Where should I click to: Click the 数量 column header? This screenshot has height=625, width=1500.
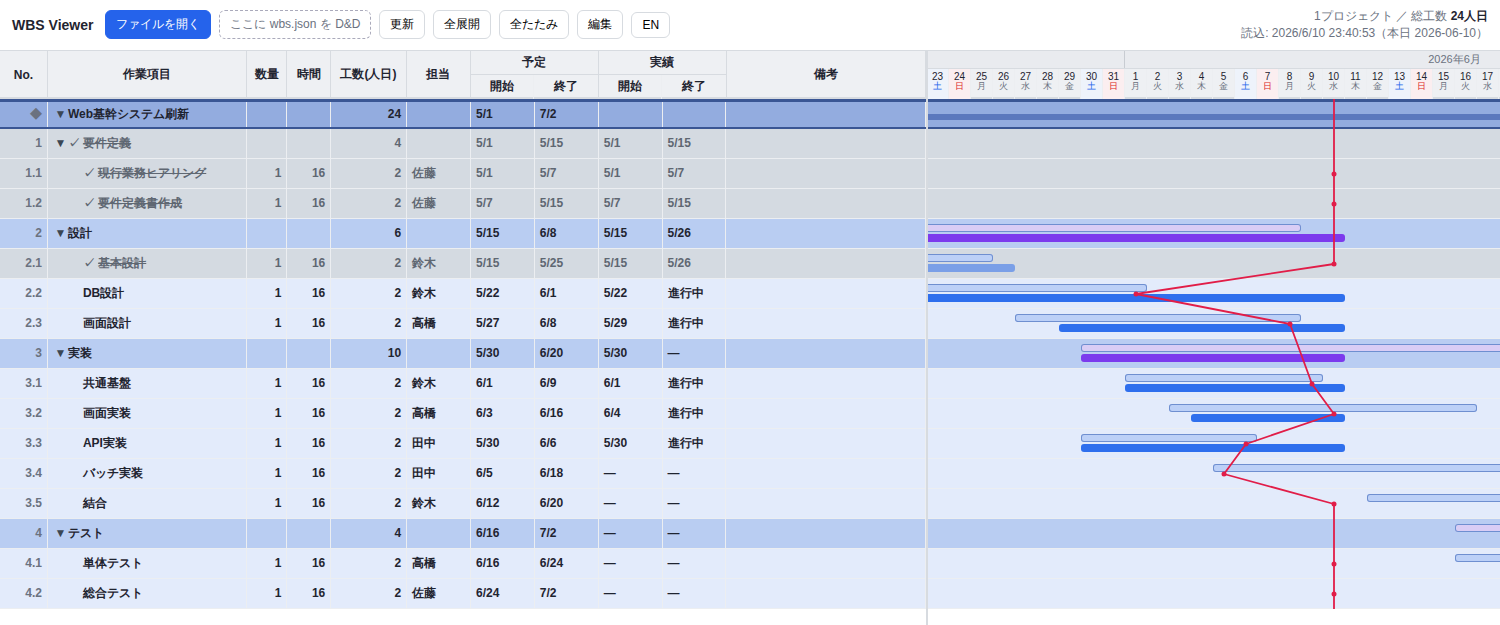[x=267, y=75]
